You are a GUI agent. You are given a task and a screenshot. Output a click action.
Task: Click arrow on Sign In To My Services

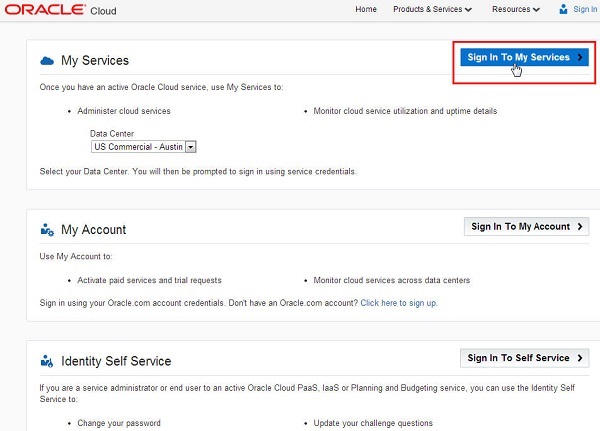click(579, 58)
